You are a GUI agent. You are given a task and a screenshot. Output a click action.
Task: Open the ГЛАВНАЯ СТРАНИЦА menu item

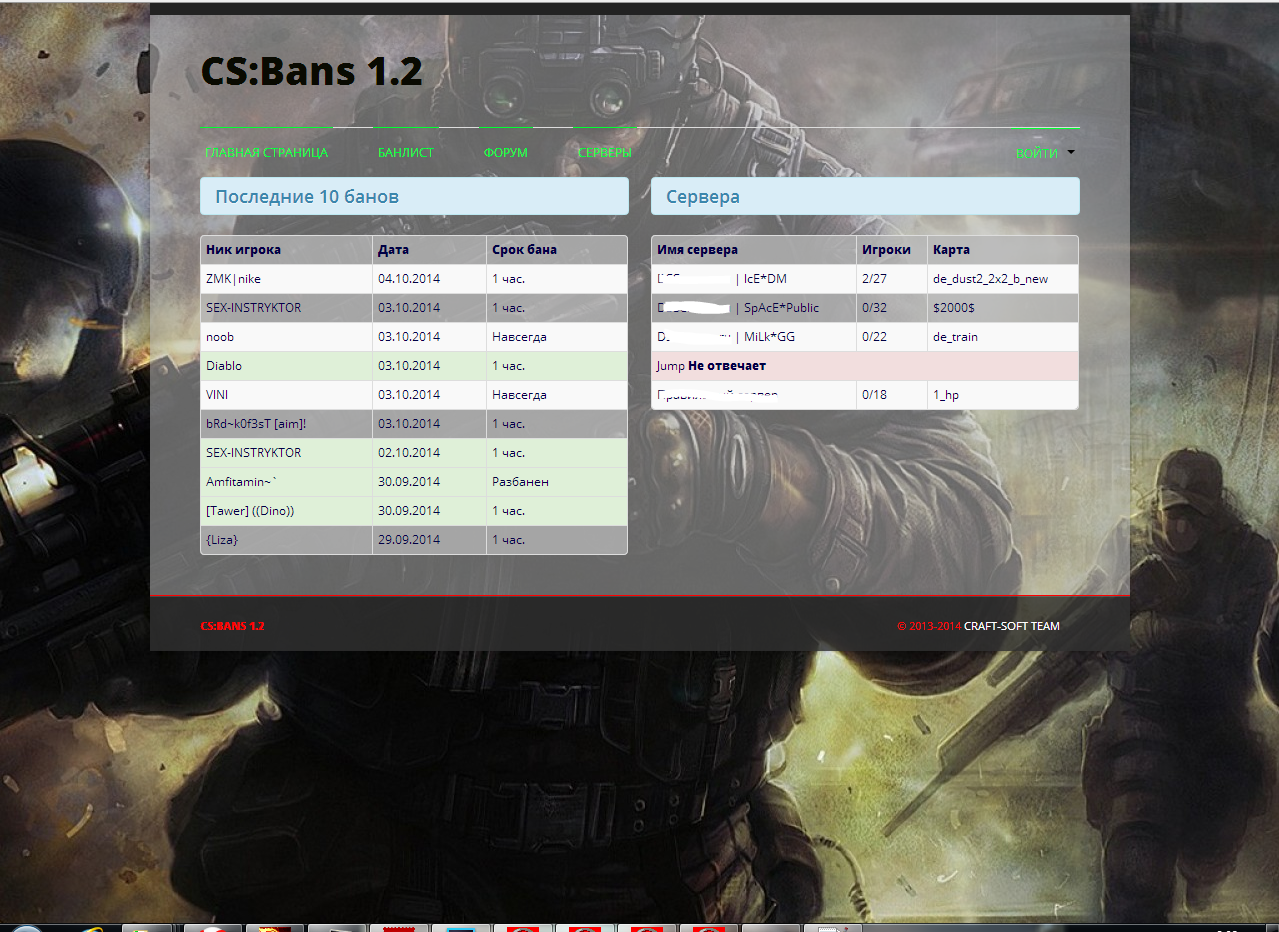click(266, 153)
